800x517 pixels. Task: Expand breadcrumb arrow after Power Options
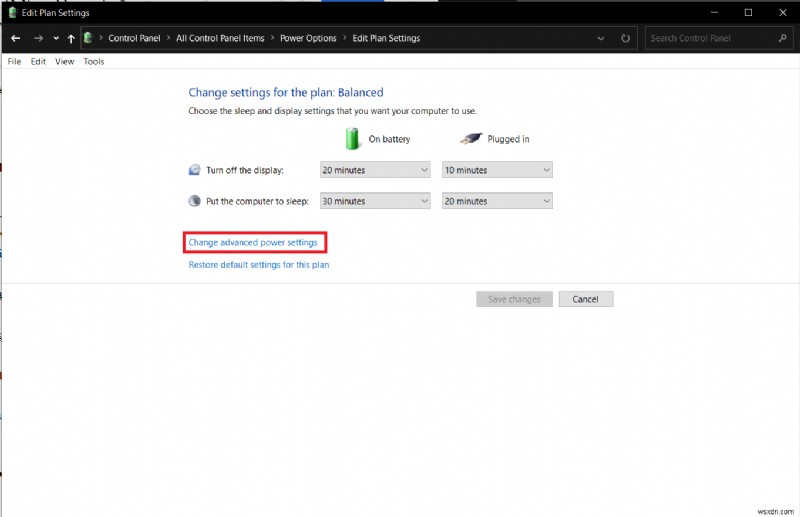344,38
